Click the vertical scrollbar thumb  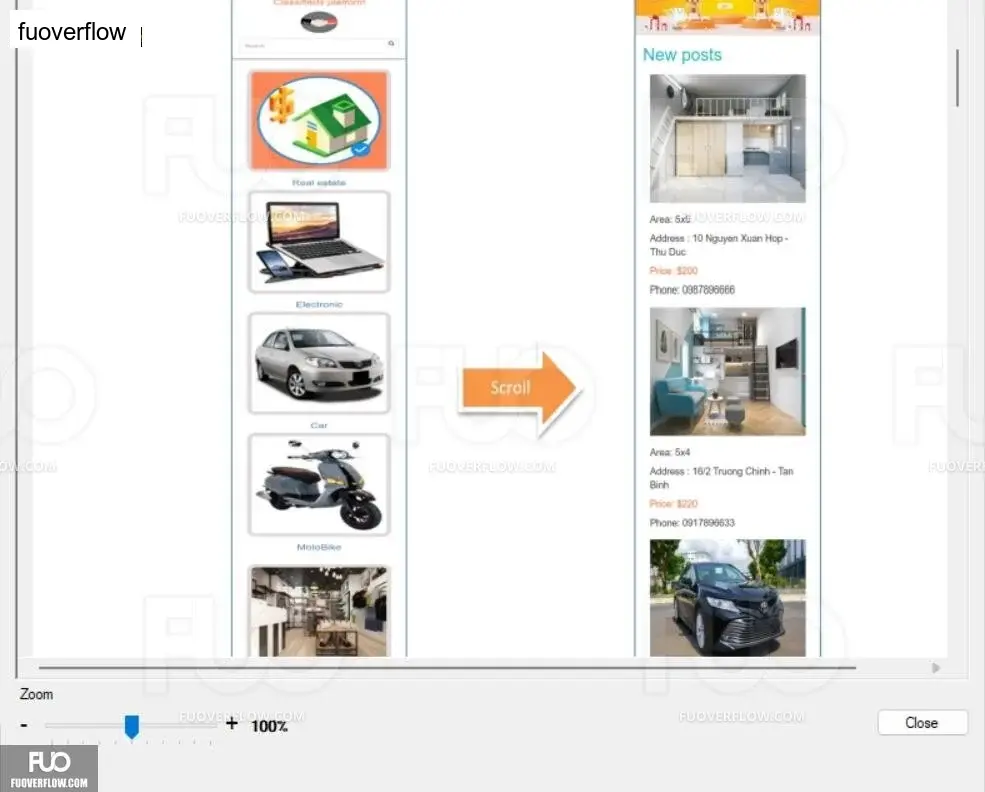tap(957, 78)
